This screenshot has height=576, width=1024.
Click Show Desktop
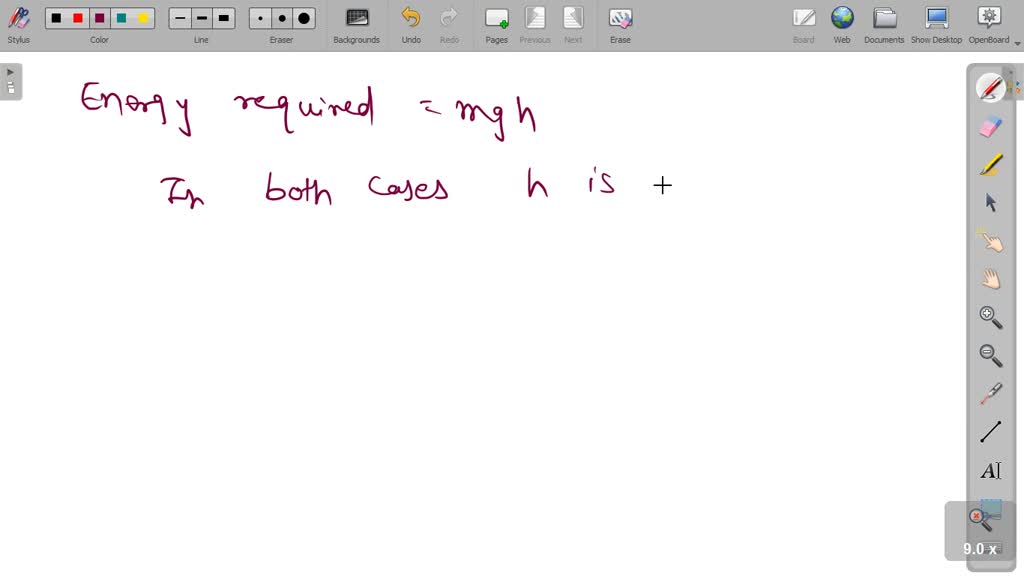click(936, 25)
